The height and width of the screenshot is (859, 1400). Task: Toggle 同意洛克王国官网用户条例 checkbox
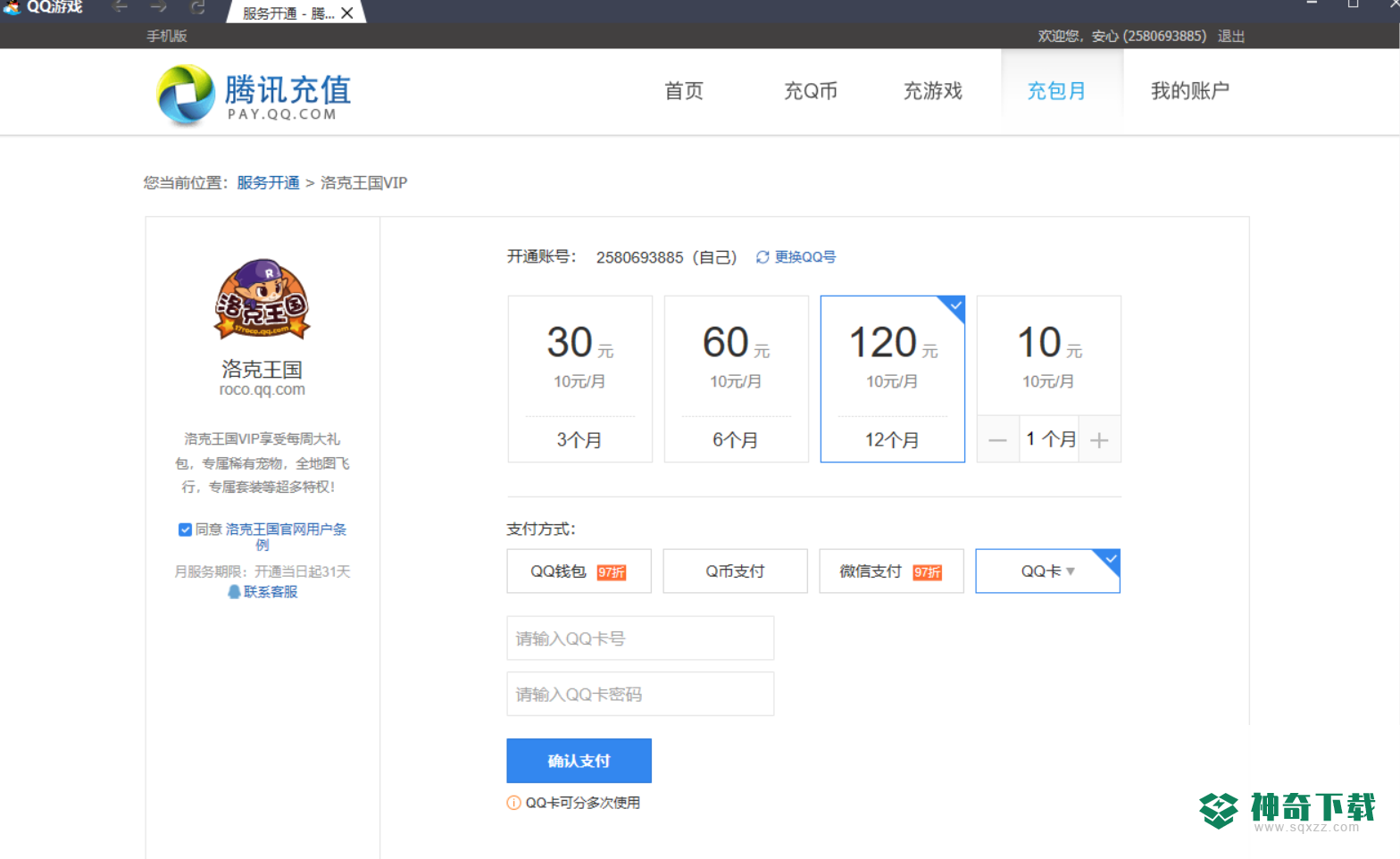[x=185, y=530]
